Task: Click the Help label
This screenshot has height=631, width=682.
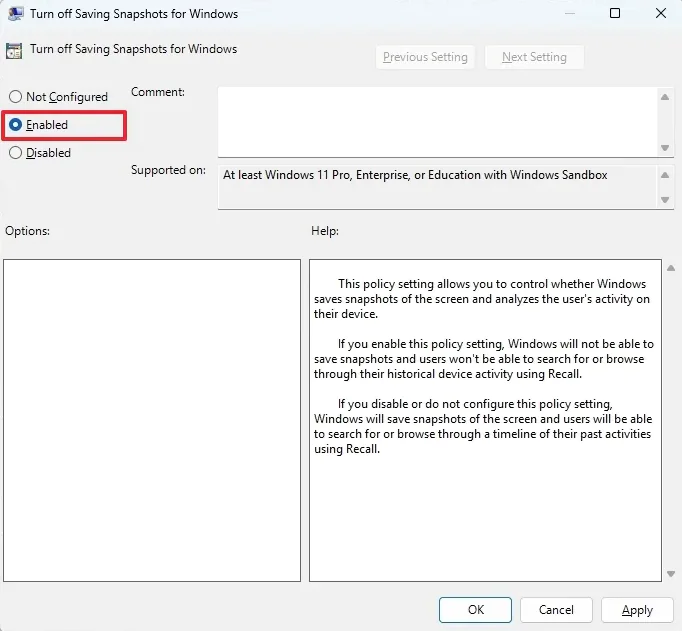Action: coord(325,231)
